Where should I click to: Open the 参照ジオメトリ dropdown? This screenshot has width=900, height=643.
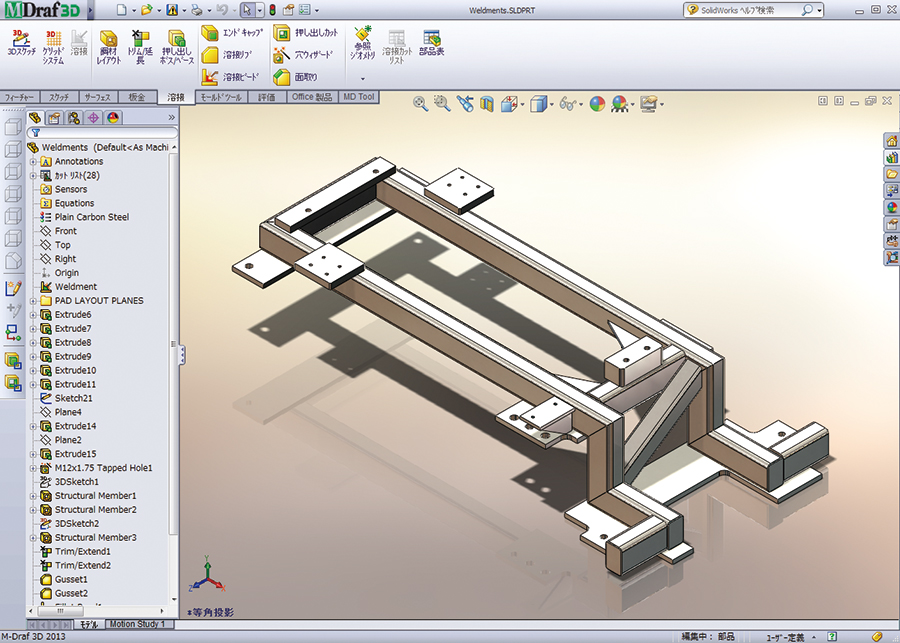tap(363, 78)
